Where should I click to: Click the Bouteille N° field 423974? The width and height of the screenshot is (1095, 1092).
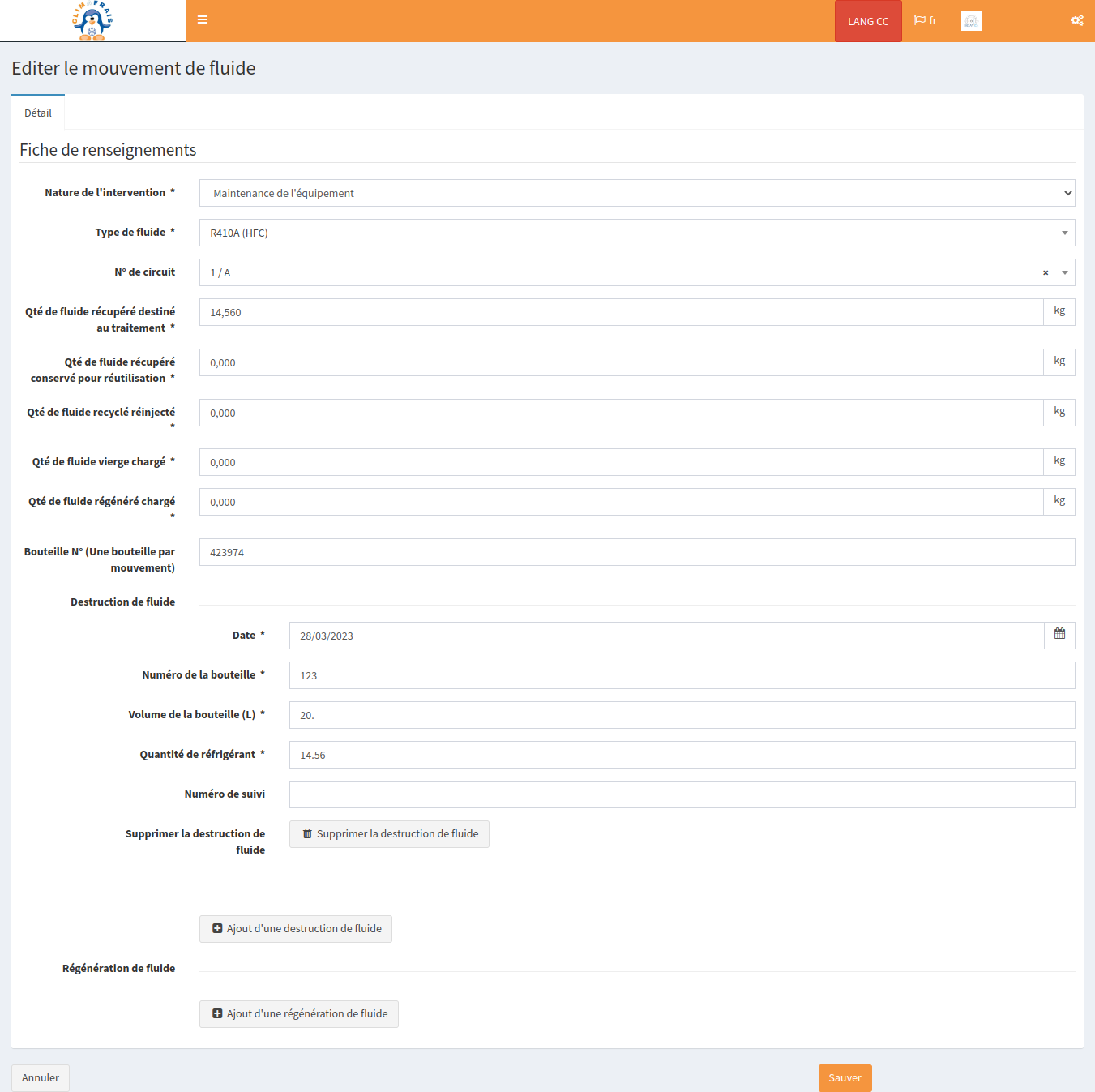pos(637,552)
